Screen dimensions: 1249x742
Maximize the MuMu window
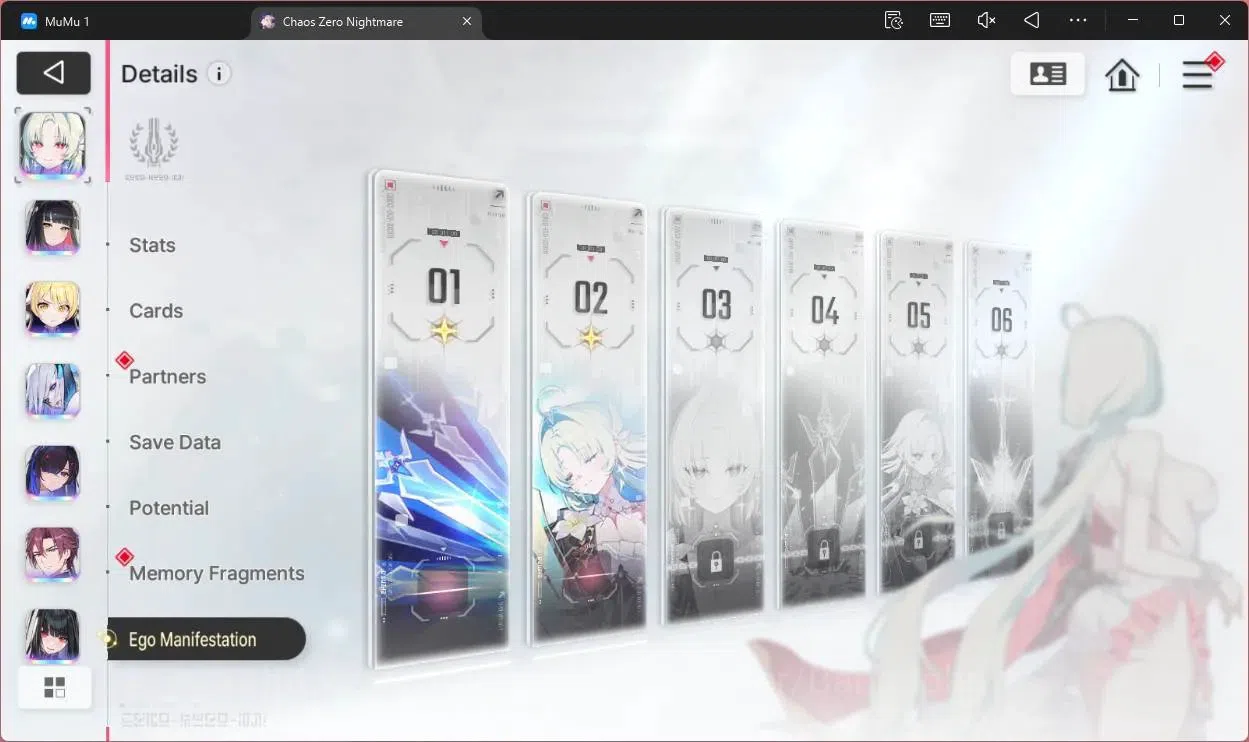(x=1179, y=20)
